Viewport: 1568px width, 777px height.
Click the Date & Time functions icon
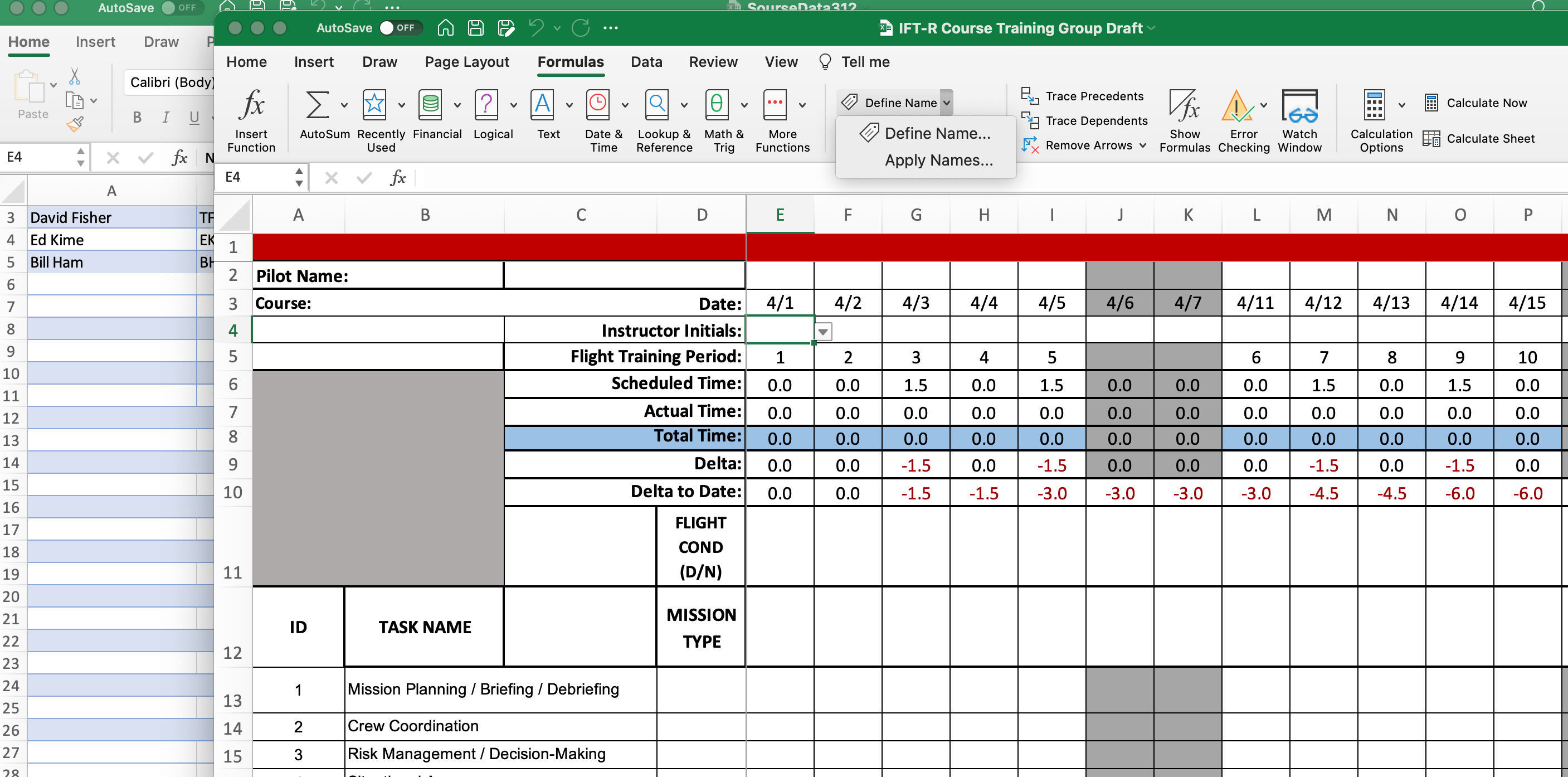(598, 105)
